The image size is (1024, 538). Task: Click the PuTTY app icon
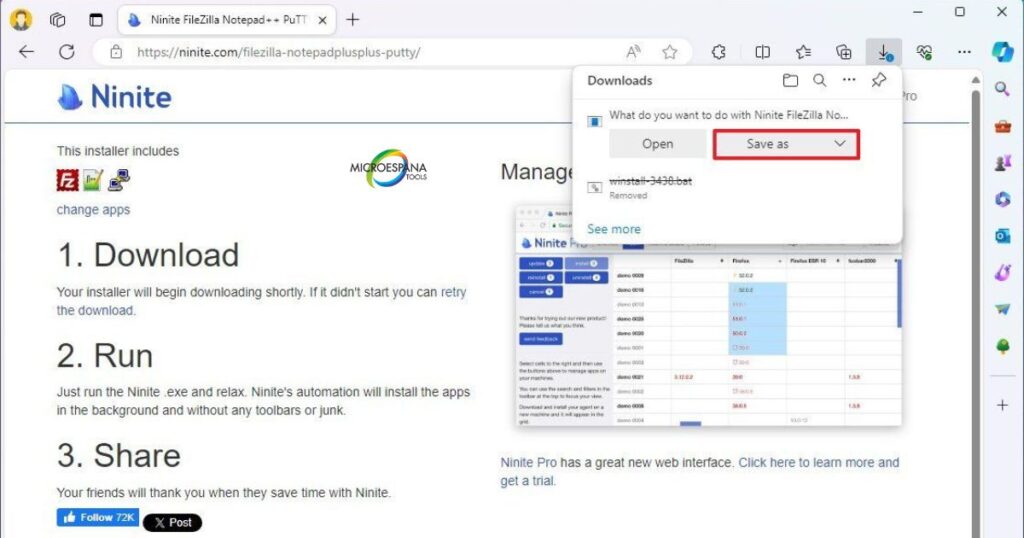tap(119, 180)
